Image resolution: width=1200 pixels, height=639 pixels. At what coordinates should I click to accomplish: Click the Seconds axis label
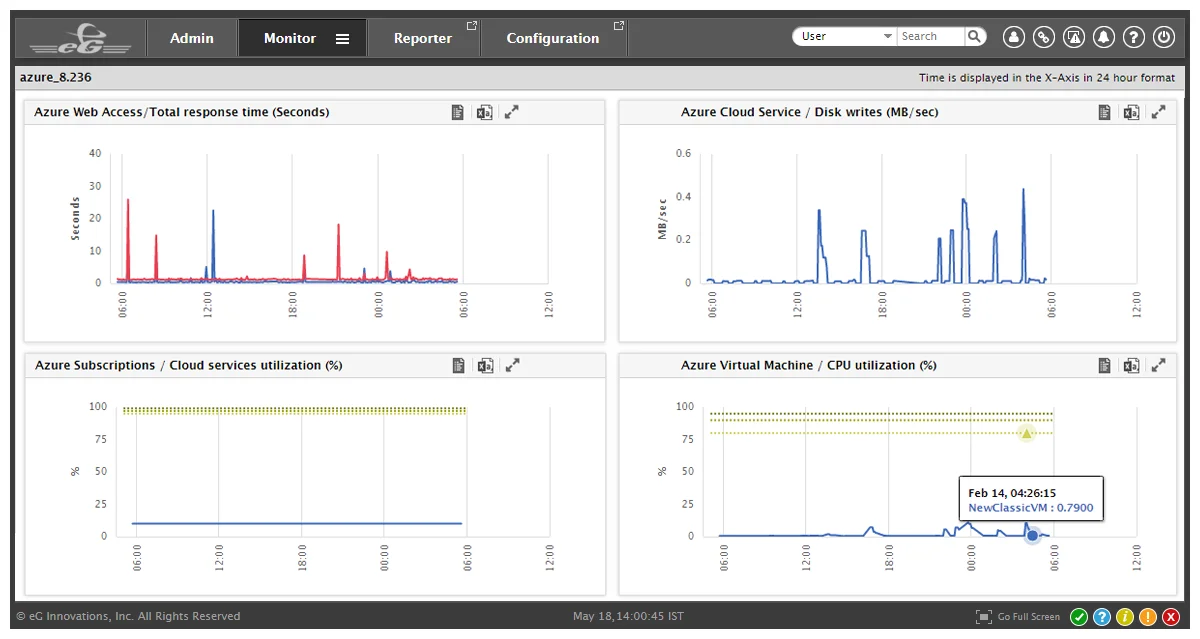(75, 219)
